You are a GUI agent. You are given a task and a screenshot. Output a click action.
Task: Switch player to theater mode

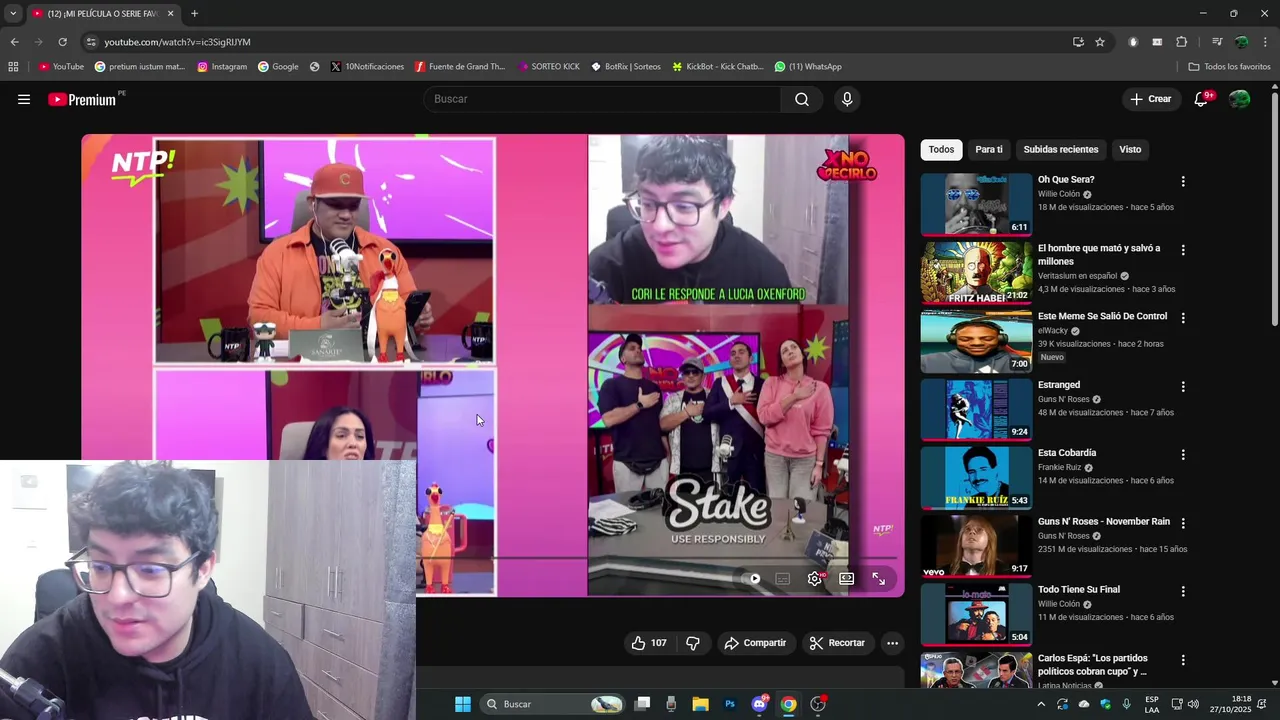847,579
